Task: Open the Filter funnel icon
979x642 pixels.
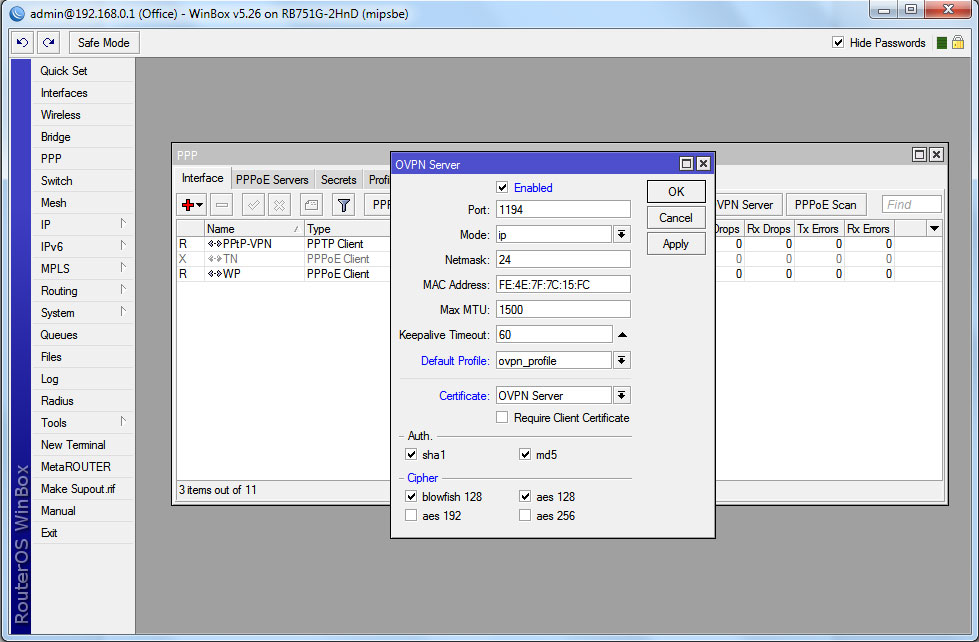Action: 343,205
